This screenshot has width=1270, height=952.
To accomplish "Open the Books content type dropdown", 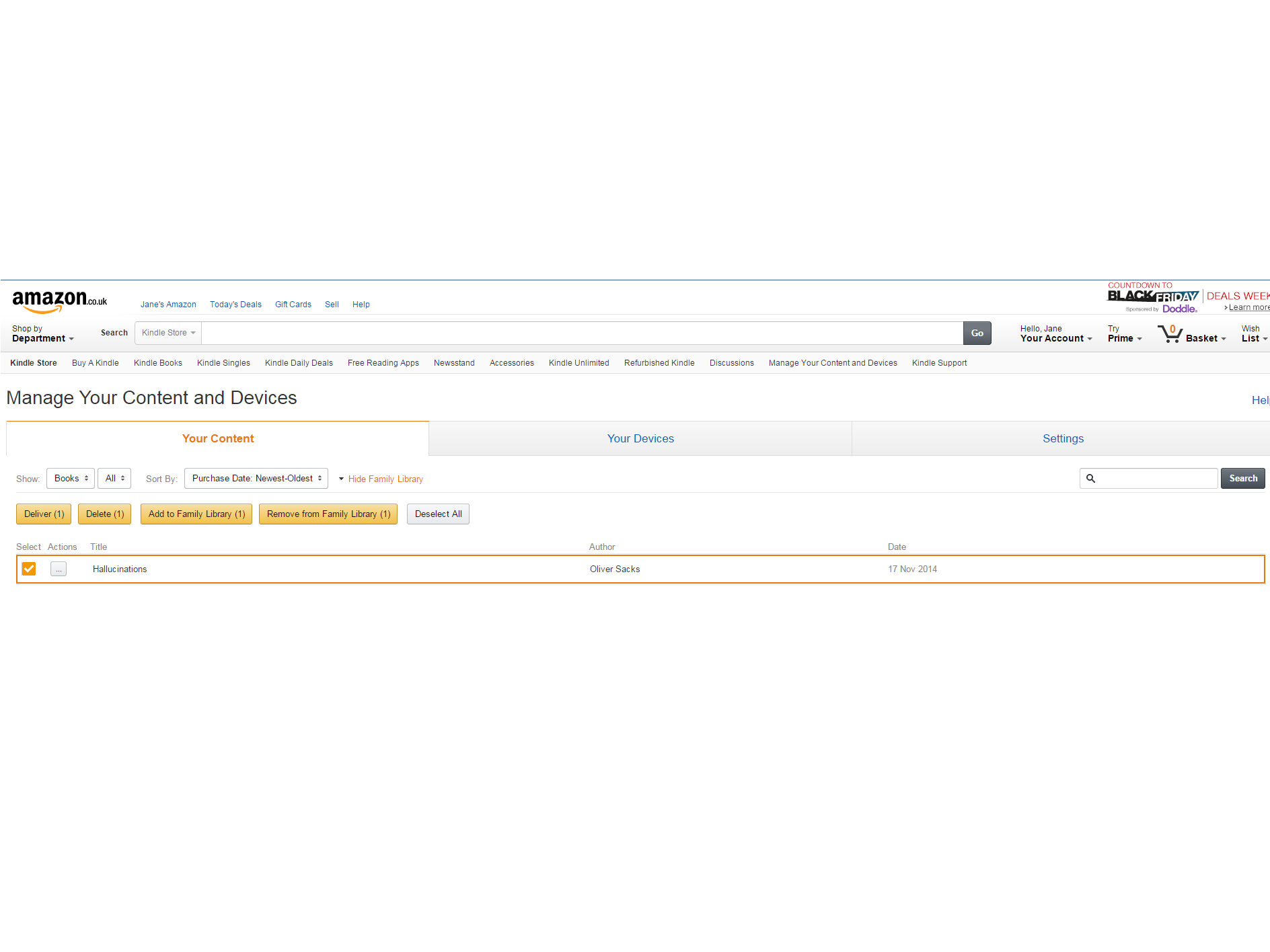I will click(71, 479).
